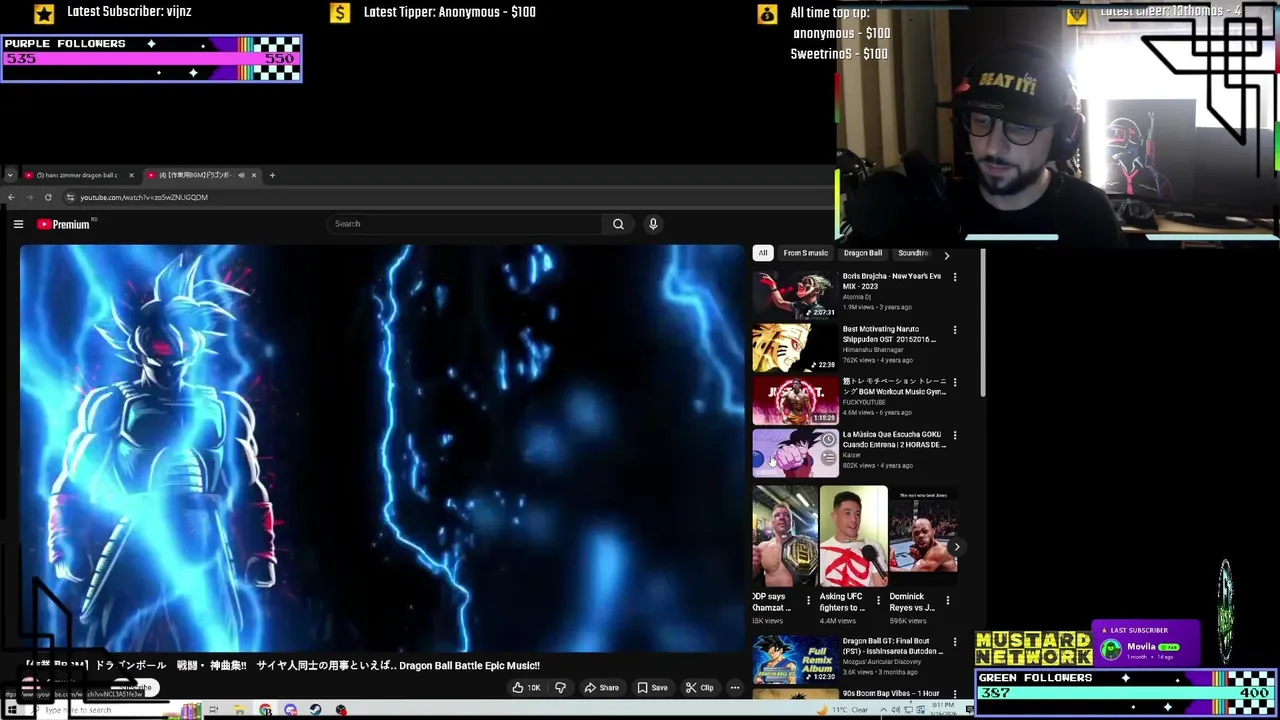This screenshot has width=1280, height=720.
Task: Create a Clip of the video
Action: [700, 687]
